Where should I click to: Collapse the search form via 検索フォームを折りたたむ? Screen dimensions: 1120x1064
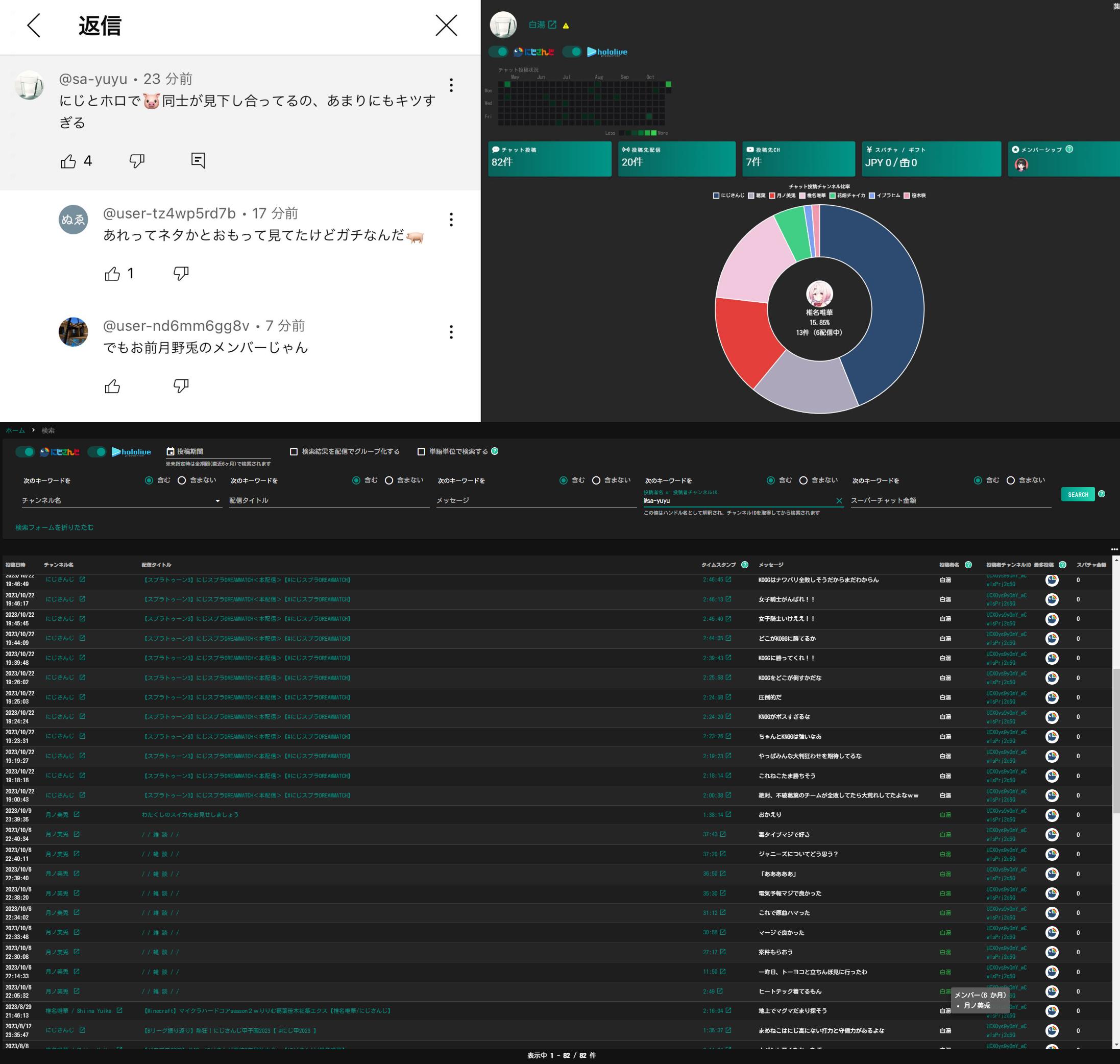(55, 527)
